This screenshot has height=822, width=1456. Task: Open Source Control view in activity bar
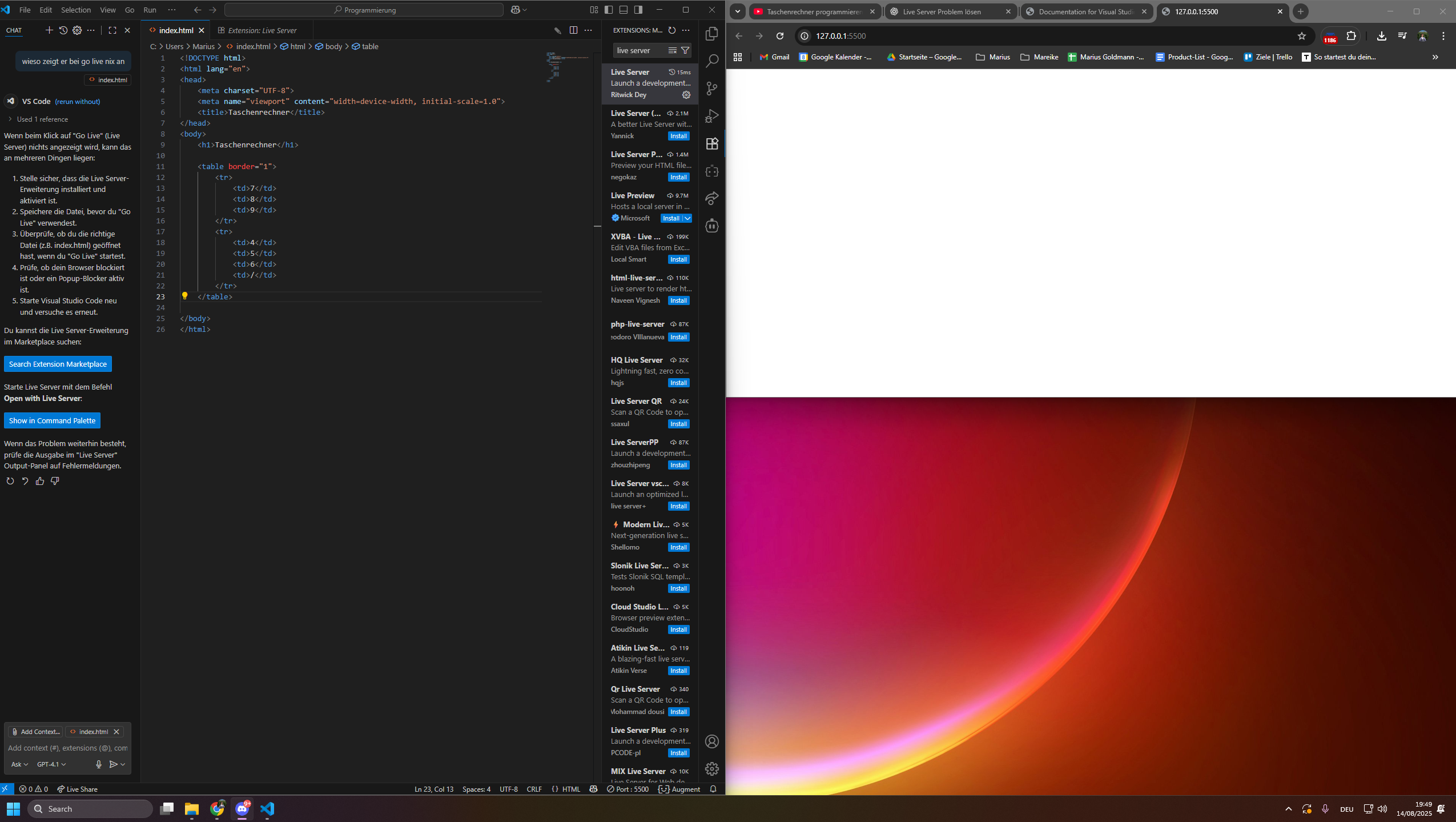point(711,89)
